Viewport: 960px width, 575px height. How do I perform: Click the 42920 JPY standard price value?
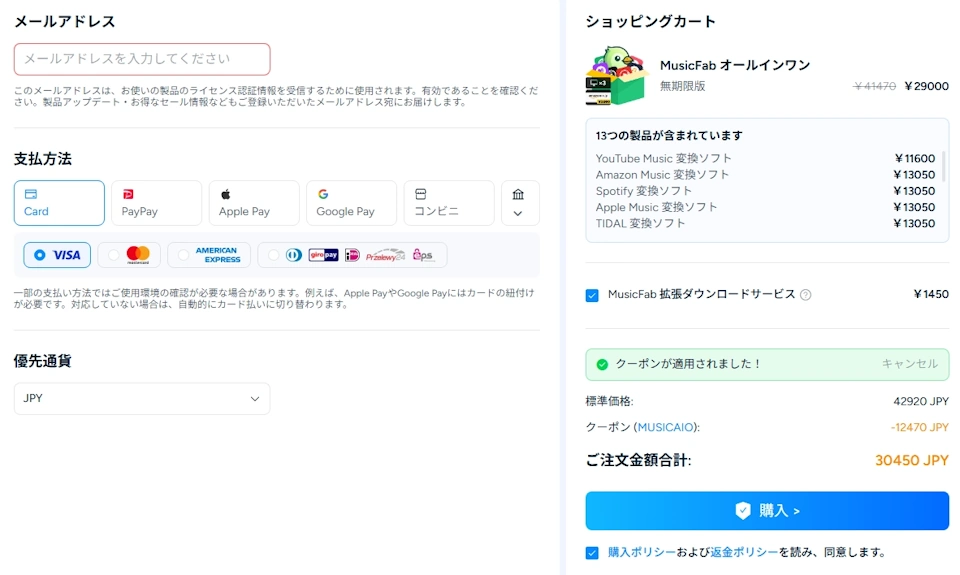point(921,402)
